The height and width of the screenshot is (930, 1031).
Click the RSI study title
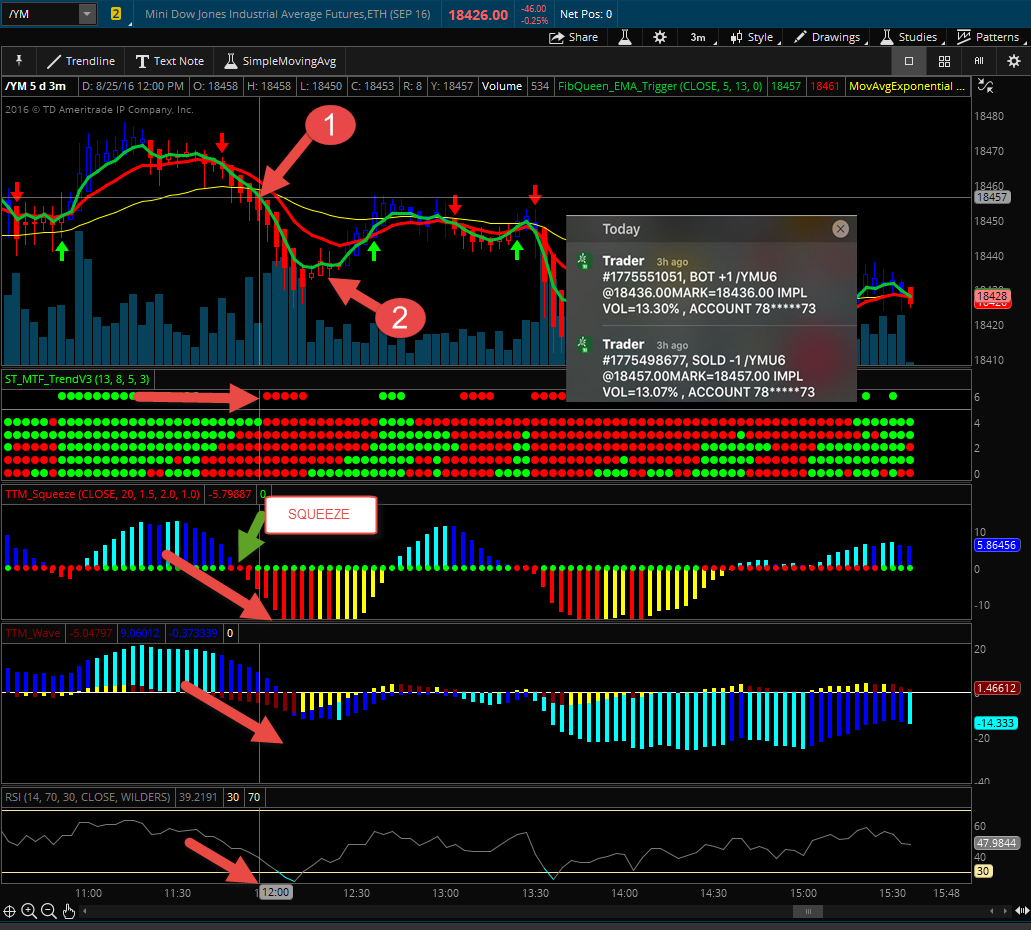(88, 797)
